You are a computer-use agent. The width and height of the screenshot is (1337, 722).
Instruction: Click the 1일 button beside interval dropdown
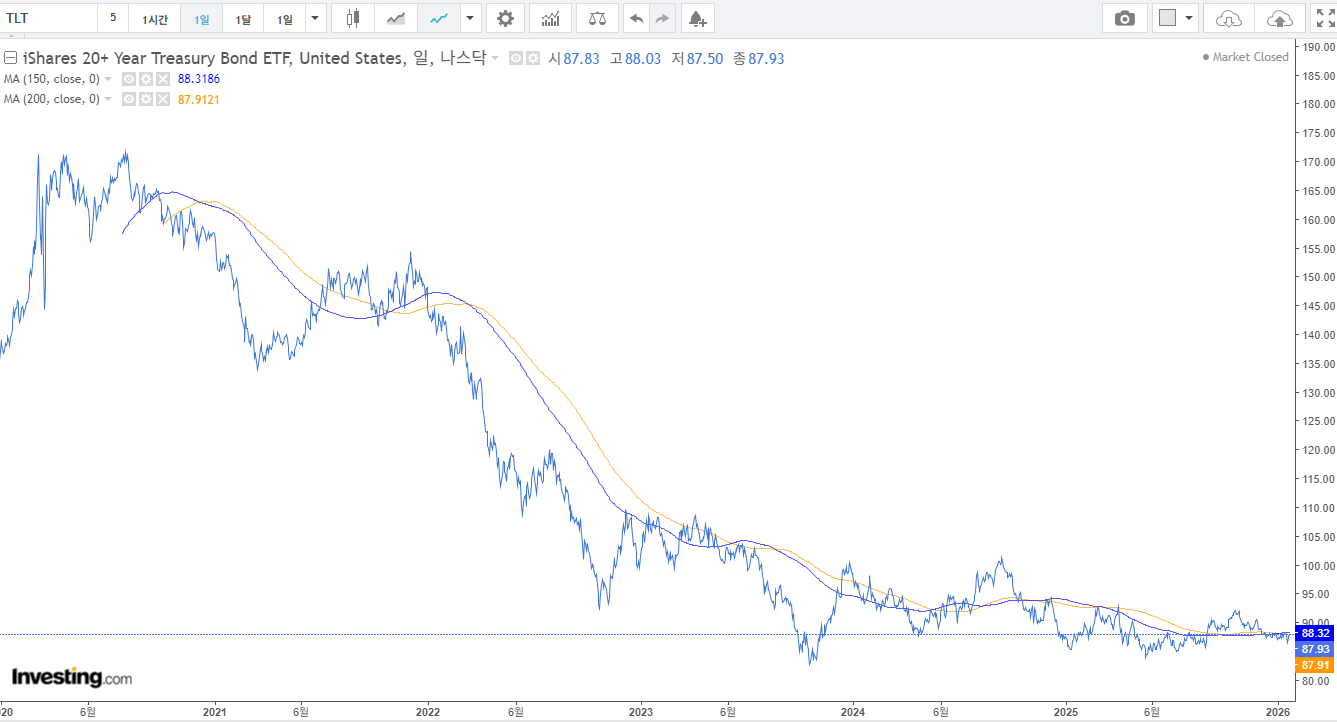tap(285, 18)
